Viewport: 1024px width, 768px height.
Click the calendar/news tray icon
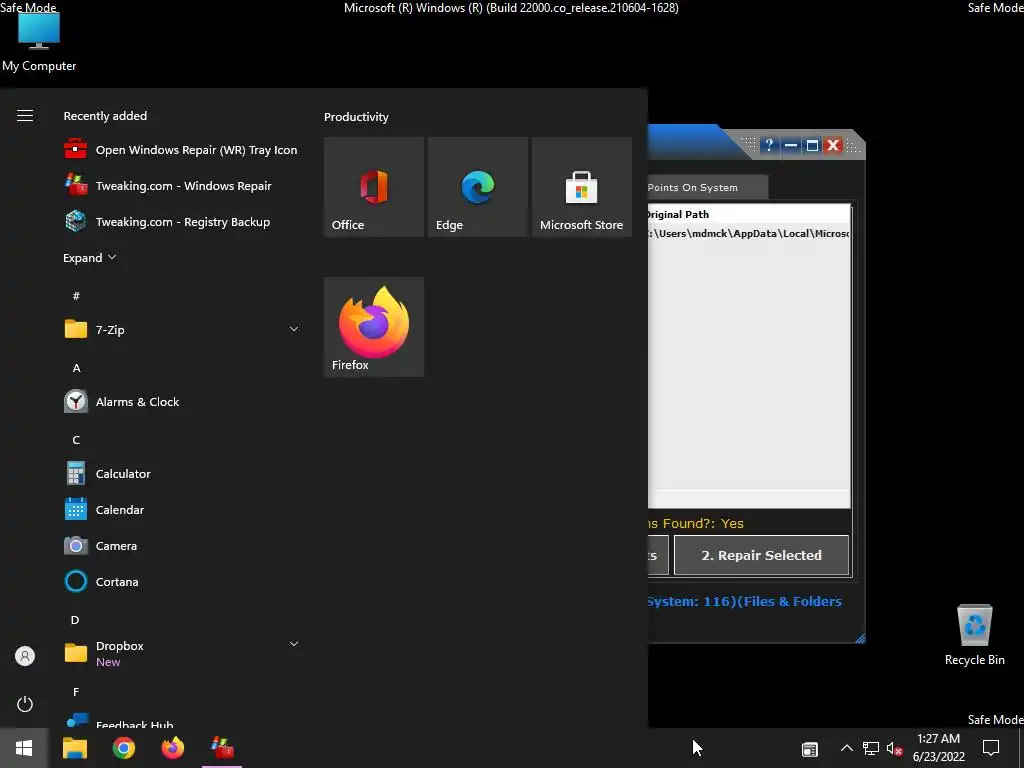tap(810, 749)
